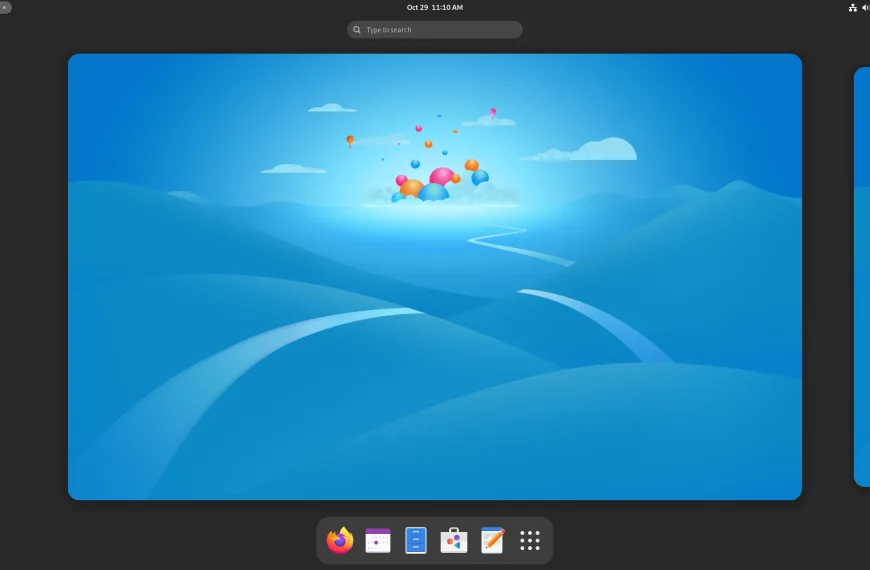870x570 pixels.
Task: Click the Type to search field
Action: (434, 29)
